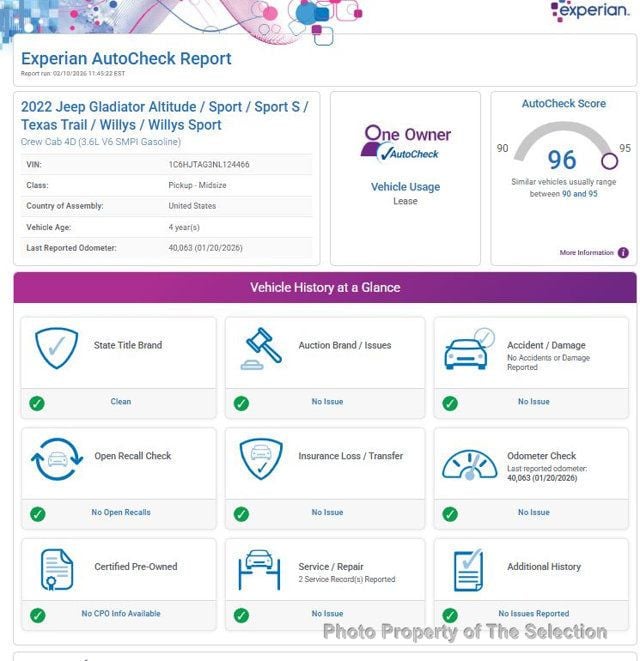Click green checkmark beside No CPO Info Available
Screen dimensions: 640x661
click(37, 615)
